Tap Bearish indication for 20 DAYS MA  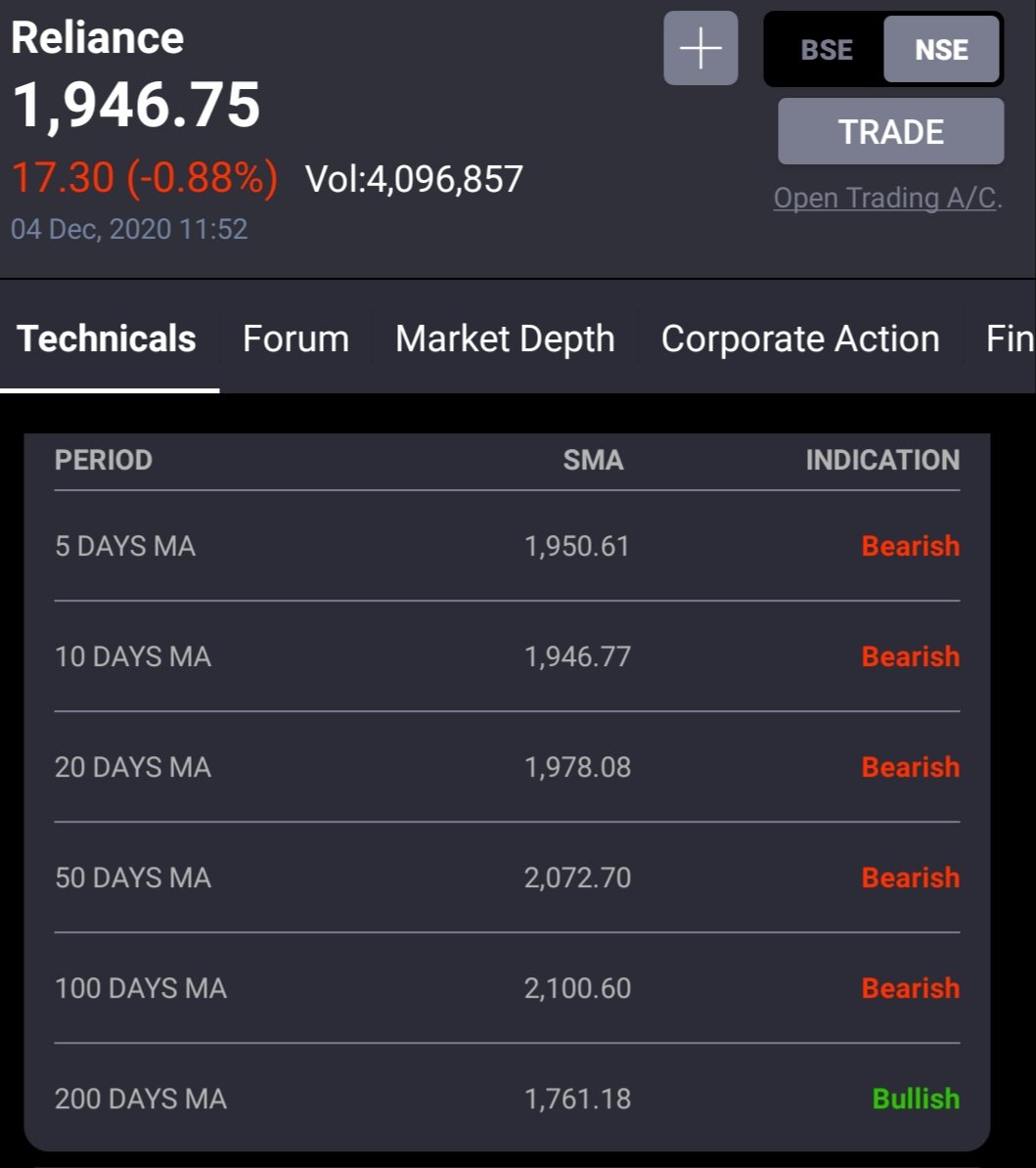coord(910,767)
